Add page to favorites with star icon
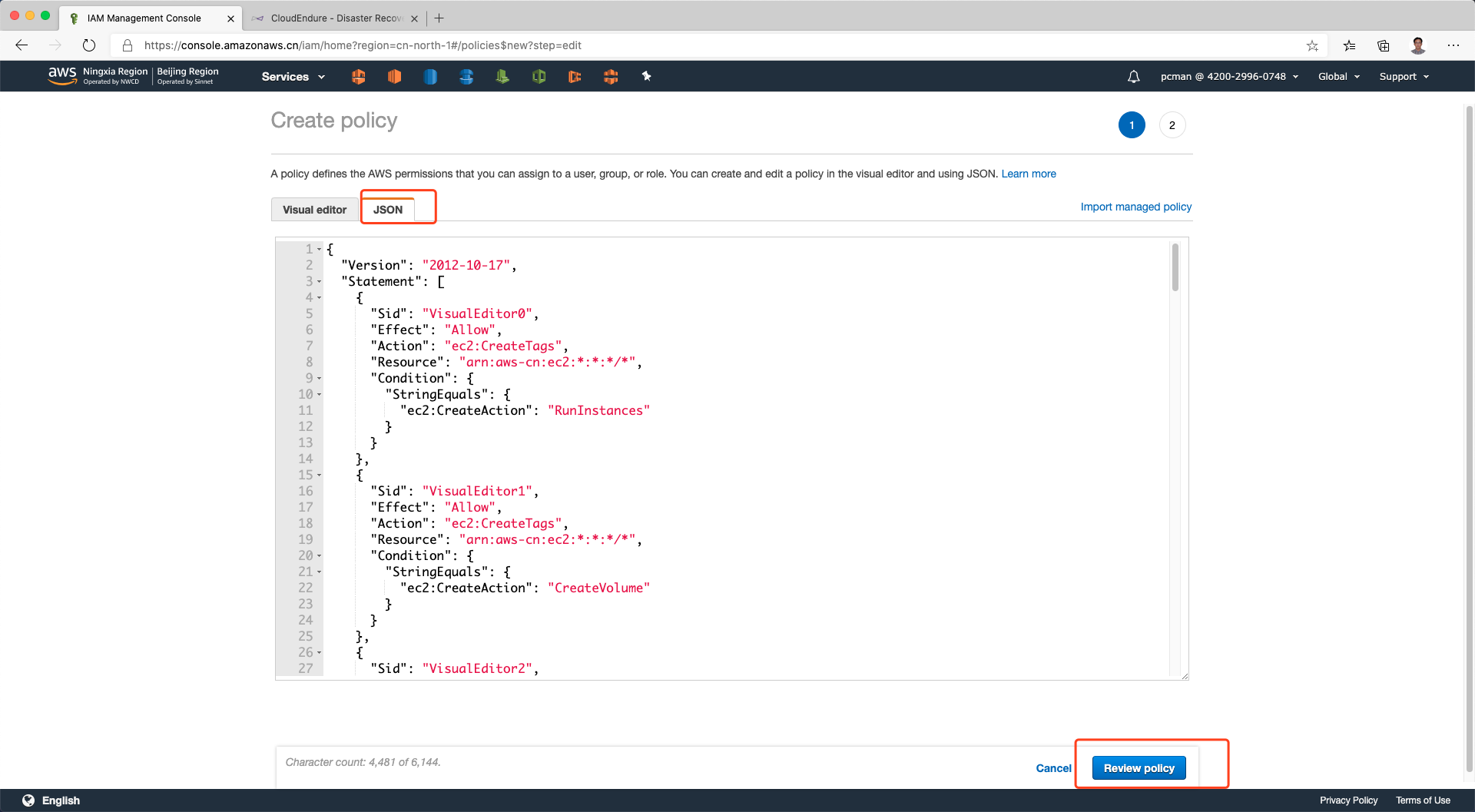Screen dimensions: 1475x812 1312,45
